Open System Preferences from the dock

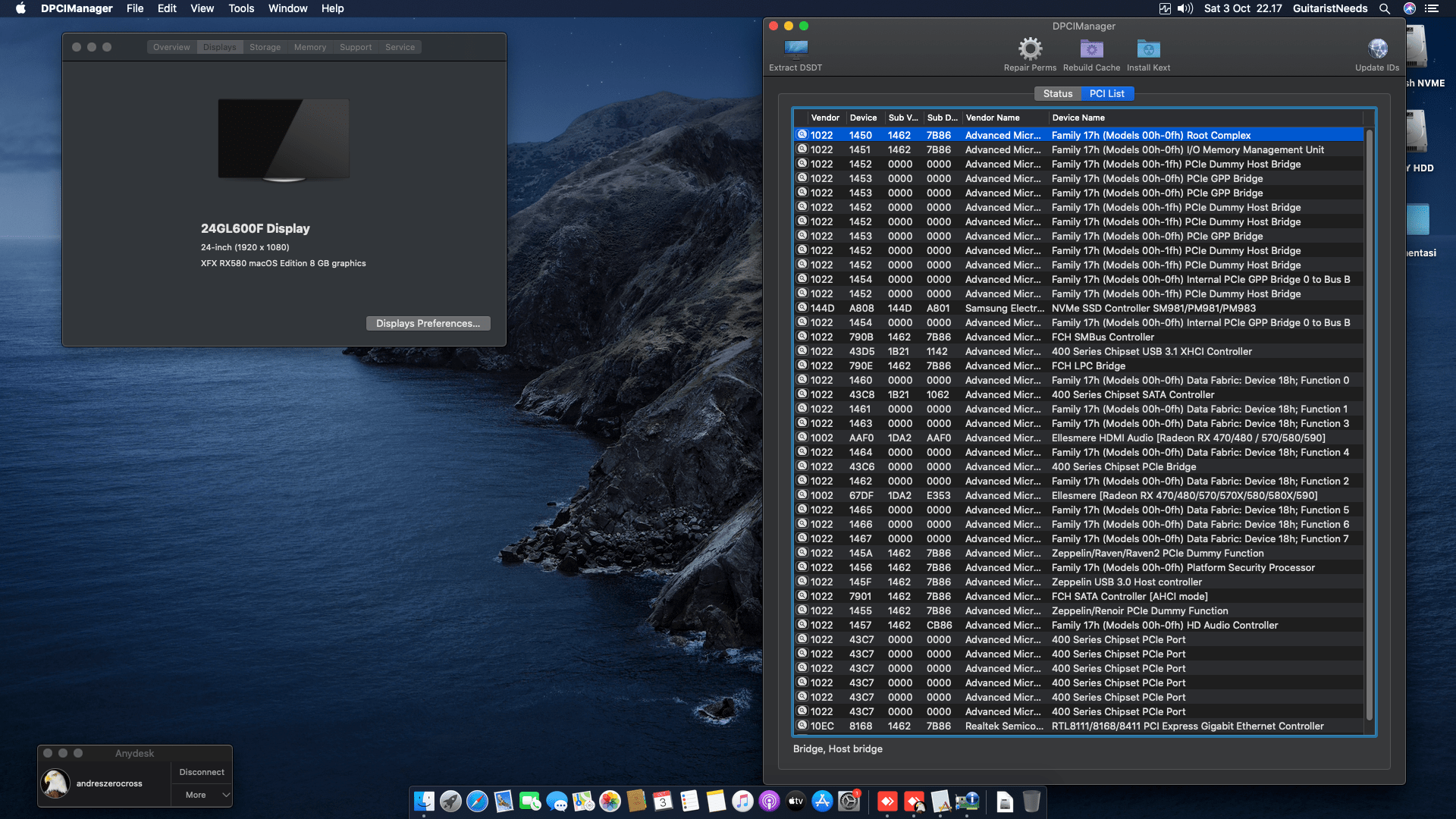(849, 801)
